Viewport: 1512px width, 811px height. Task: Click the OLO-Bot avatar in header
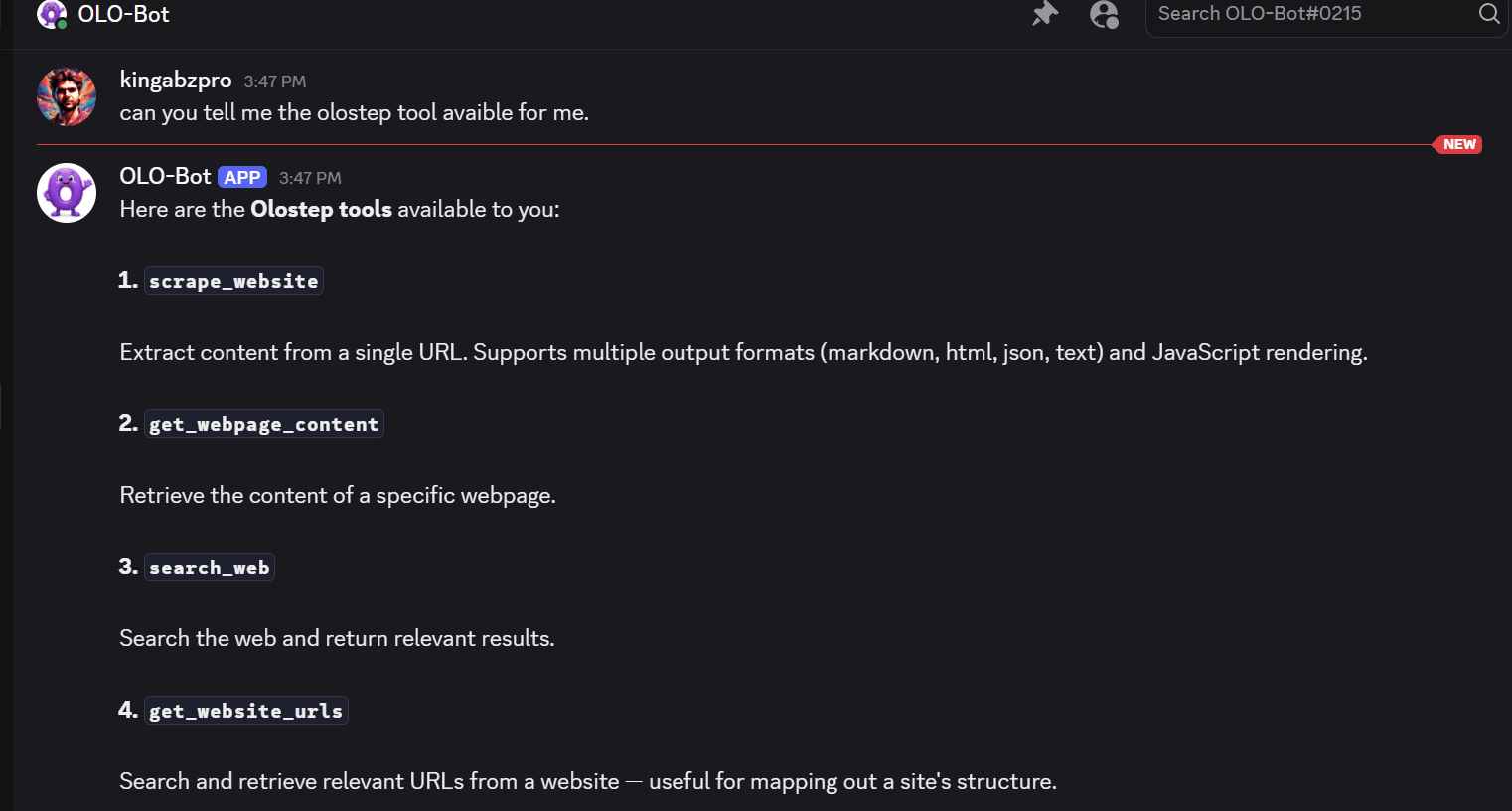click(x=52, y=14)
